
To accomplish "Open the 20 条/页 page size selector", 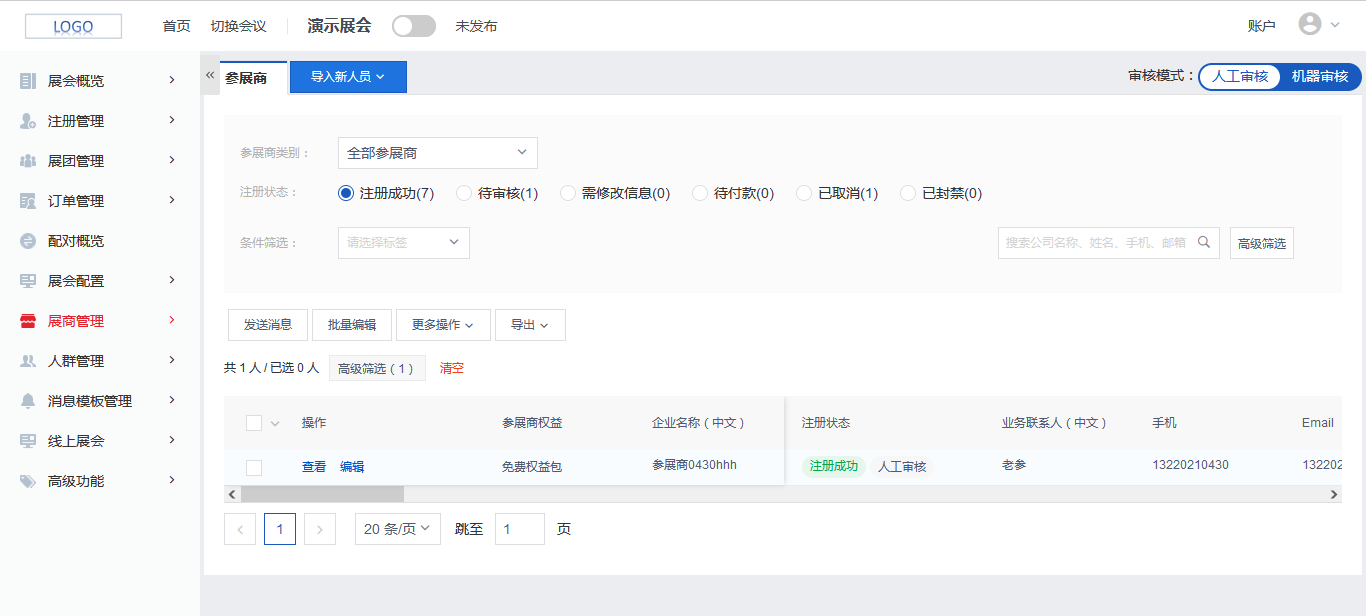I will click(397, 529).
